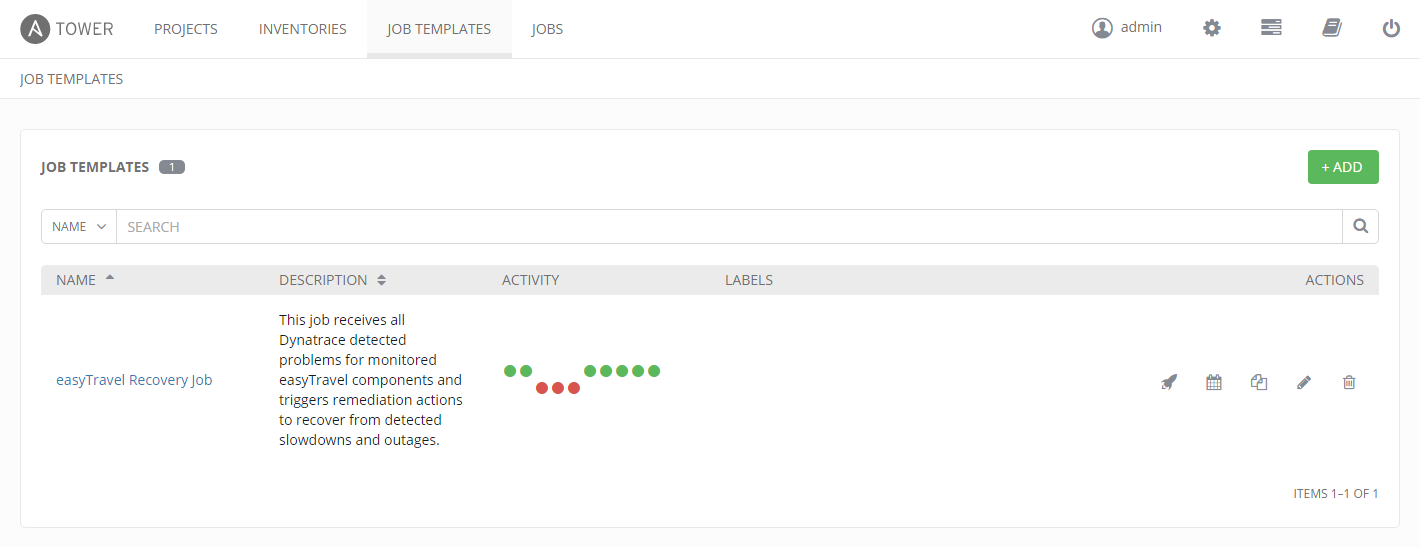Edit easyTravel Recovery Job with pencil icon
This screenshot has width=1420, height=547.
pos(1304,381)
